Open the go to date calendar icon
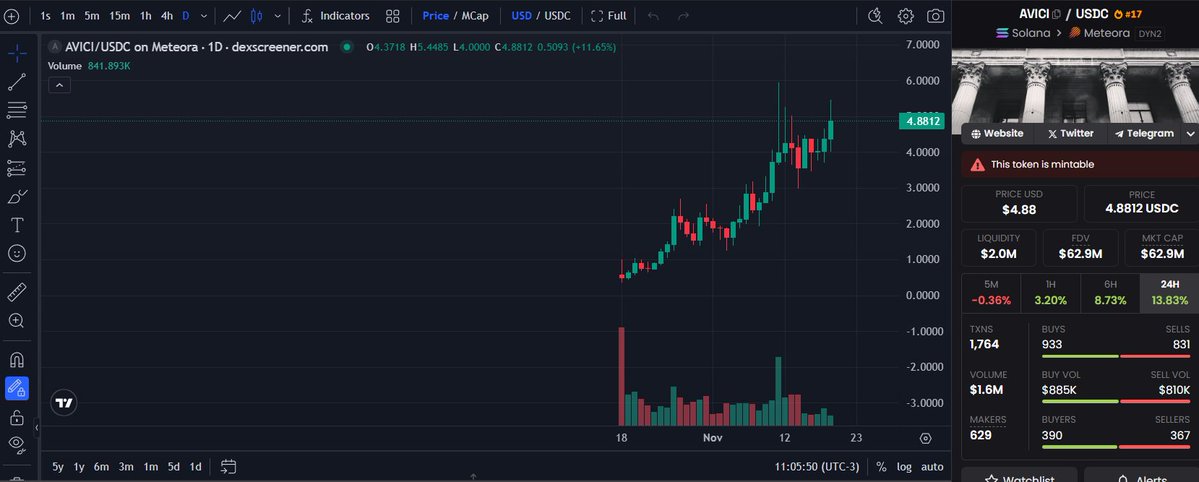1199x482 pixels. click(228, 467)
